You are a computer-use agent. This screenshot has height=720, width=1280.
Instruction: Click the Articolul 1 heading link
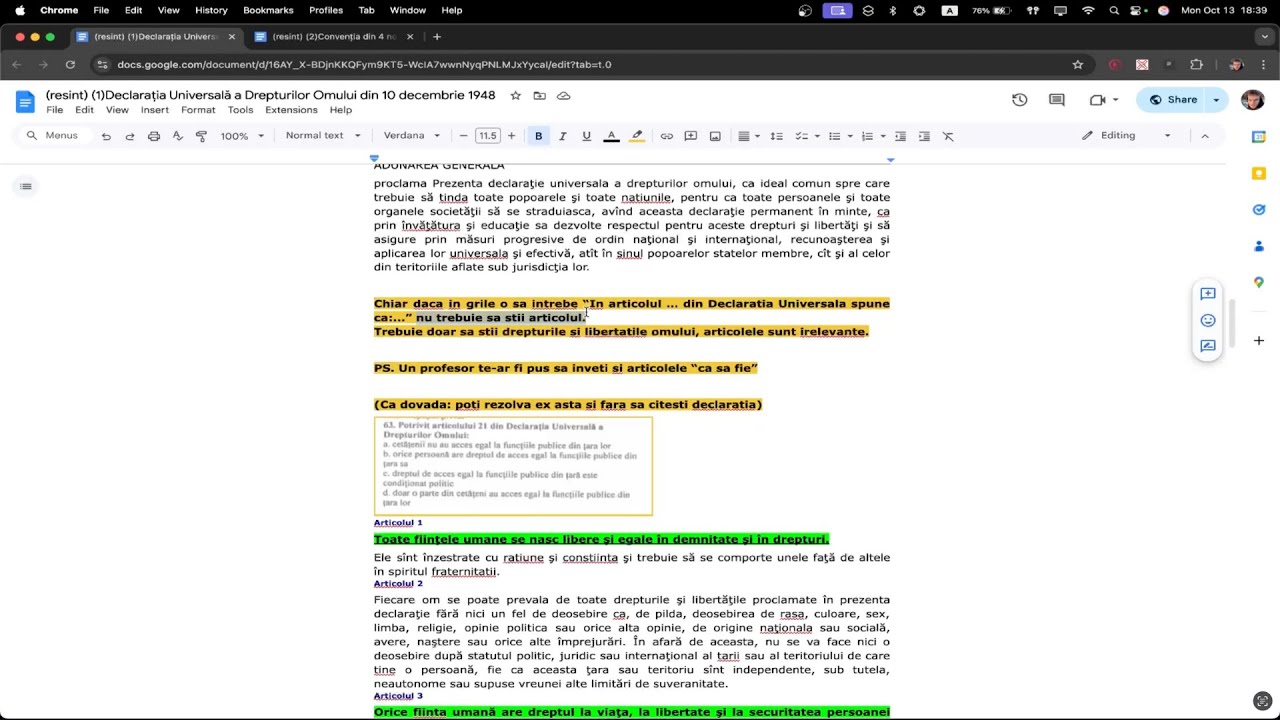[x=398, y=522]
